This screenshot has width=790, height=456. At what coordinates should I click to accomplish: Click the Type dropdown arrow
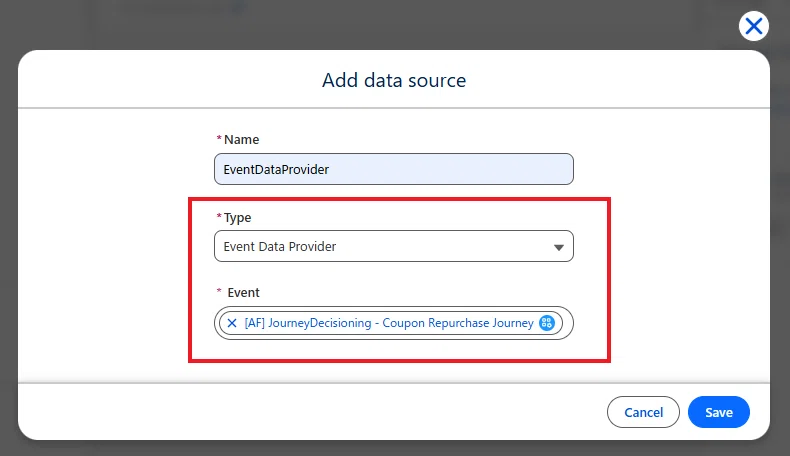click(558, 247)
